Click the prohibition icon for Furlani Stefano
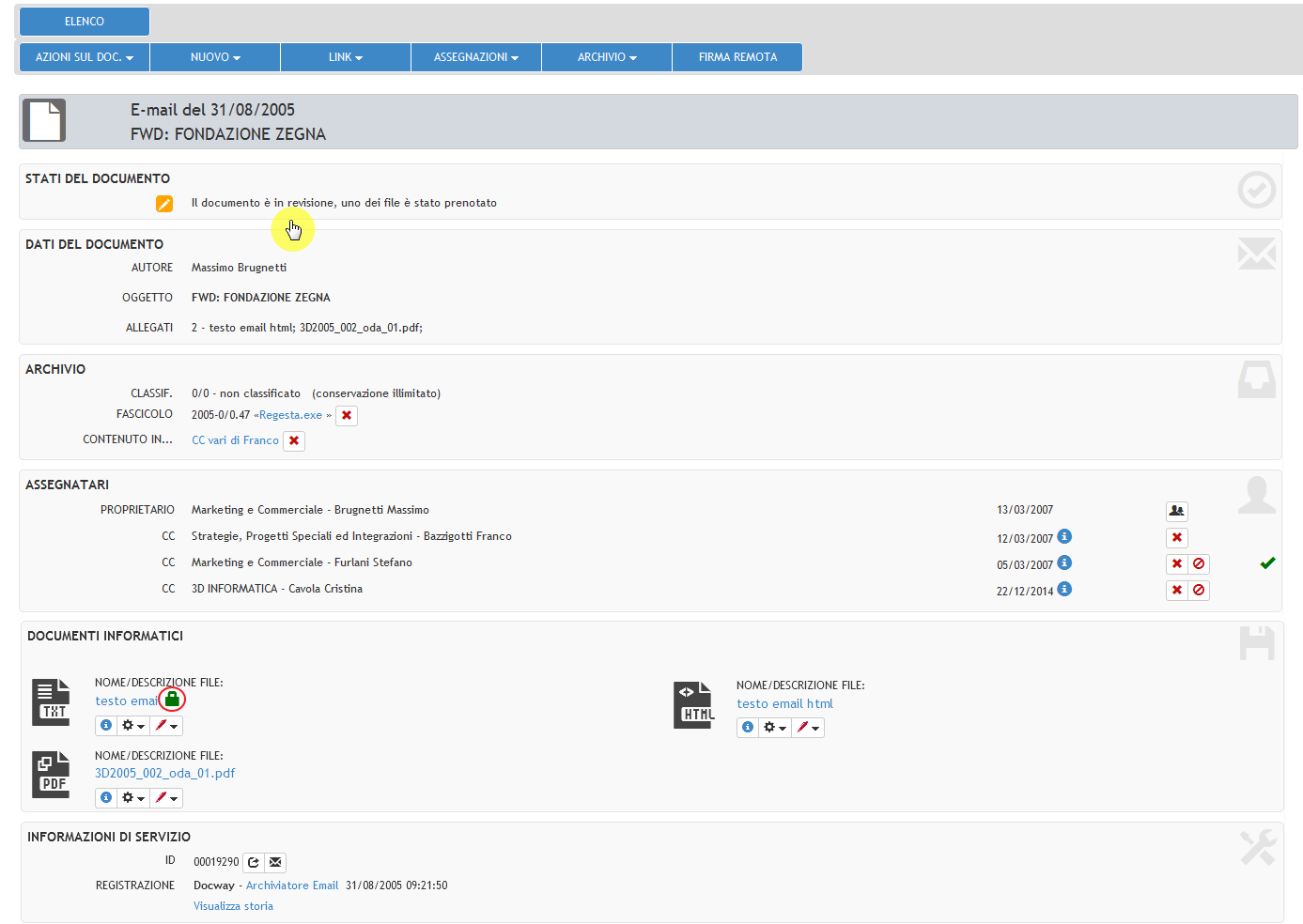1303x924 pixels. (x=1199, y=564)
